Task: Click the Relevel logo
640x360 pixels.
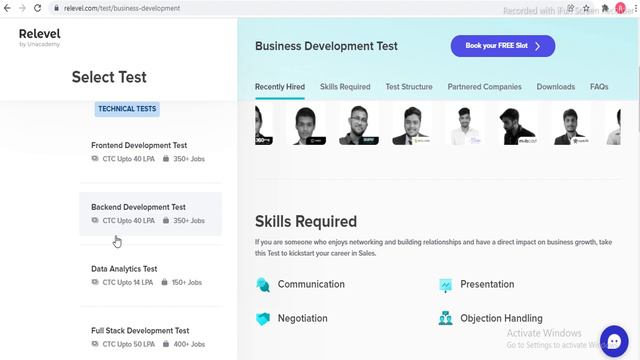Action: [x=40, y=37]
